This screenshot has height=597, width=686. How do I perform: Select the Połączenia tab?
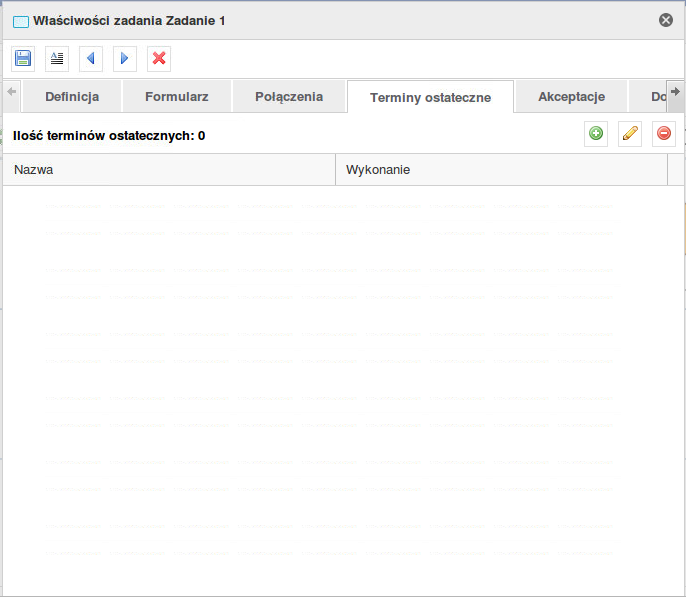pos(289,97)
